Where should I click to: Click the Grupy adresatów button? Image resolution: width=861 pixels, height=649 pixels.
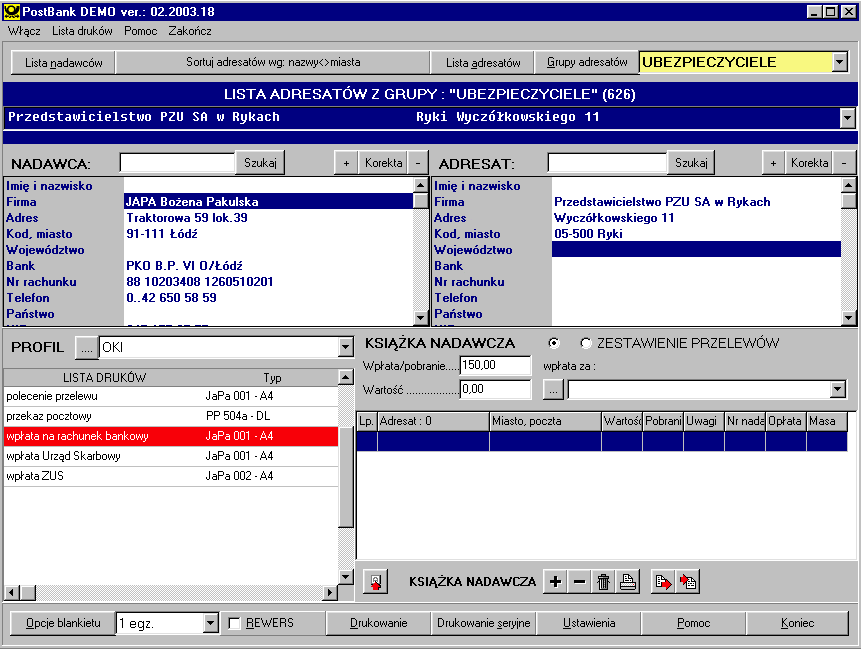click(x=587, y=63)
